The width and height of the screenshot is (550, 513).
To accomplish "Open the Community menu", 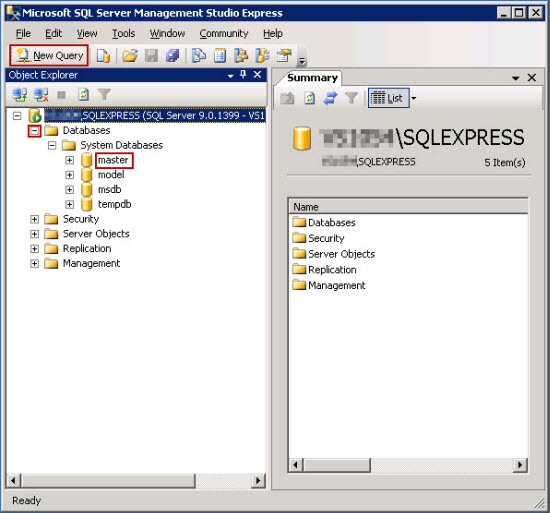I will point(224,34).
